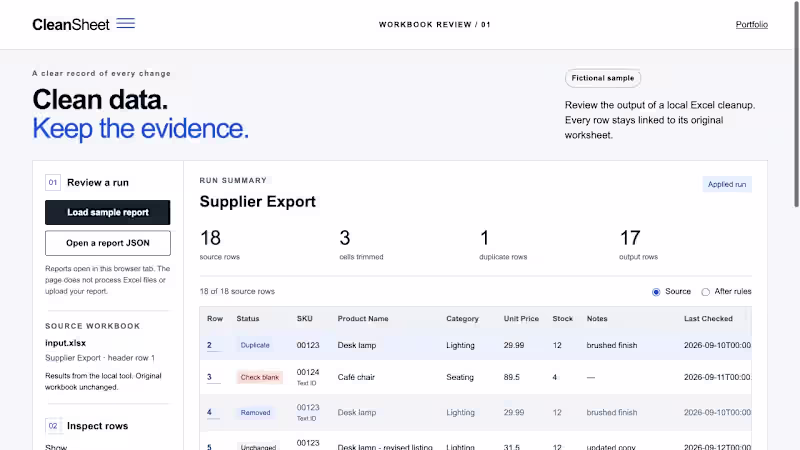
Task: Click the 89.5 unit price cell
Action: (x=512, y=378)
